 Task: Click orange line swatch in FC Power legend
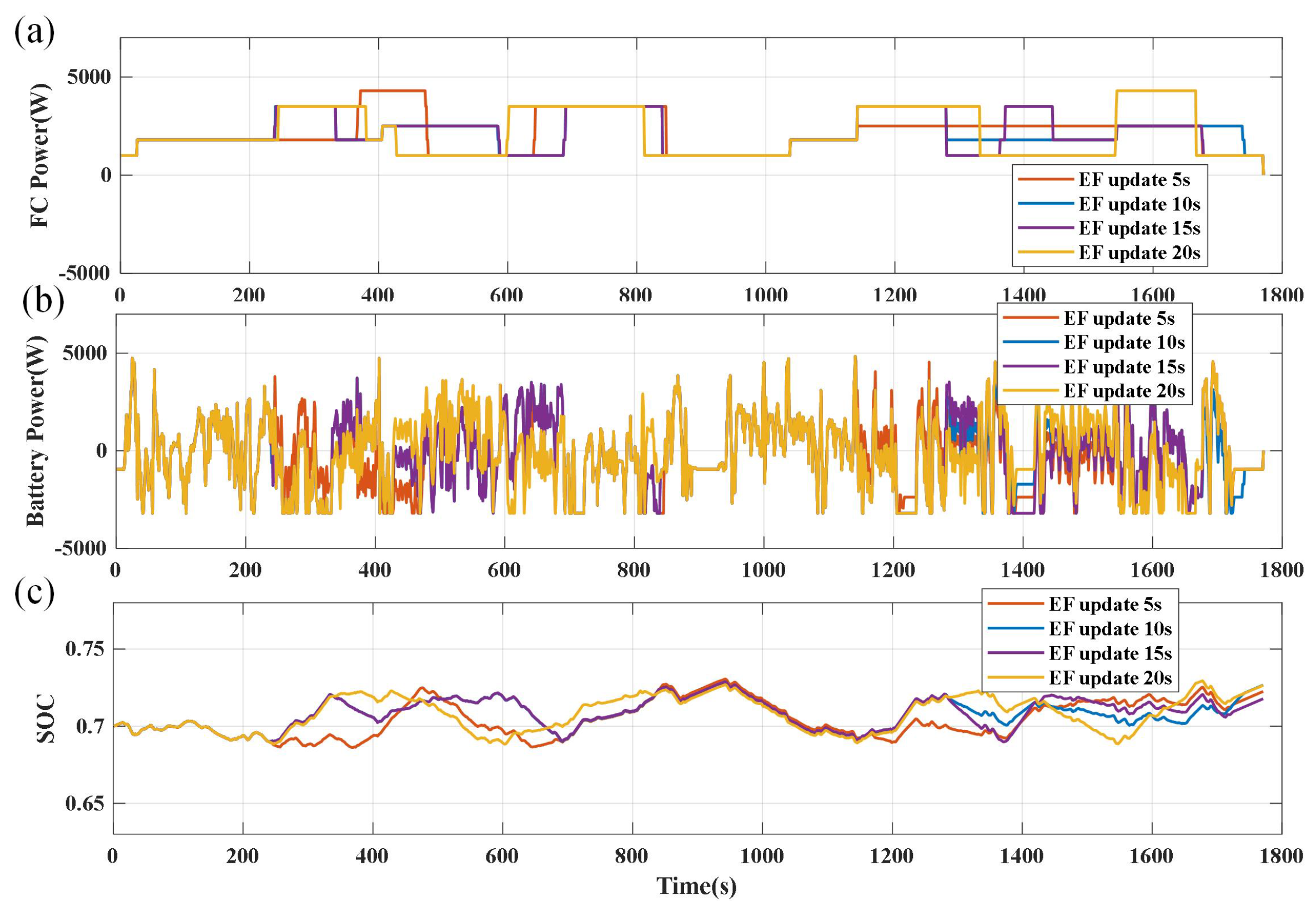[x=1046, y=180]
